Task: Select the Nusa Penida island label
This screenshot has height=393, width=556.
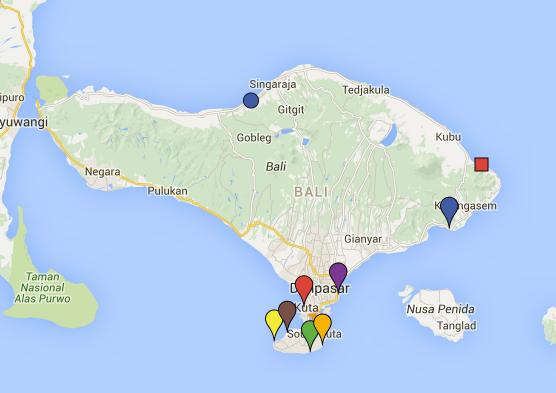Action: tap(440, 309)
